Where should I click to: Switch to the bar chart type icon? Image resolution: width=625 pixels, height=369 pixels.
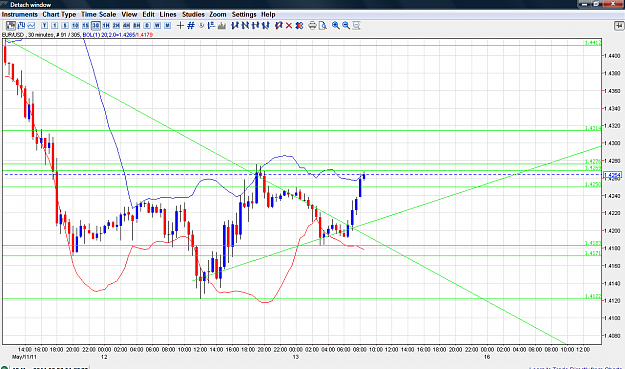tap(21, 26)
